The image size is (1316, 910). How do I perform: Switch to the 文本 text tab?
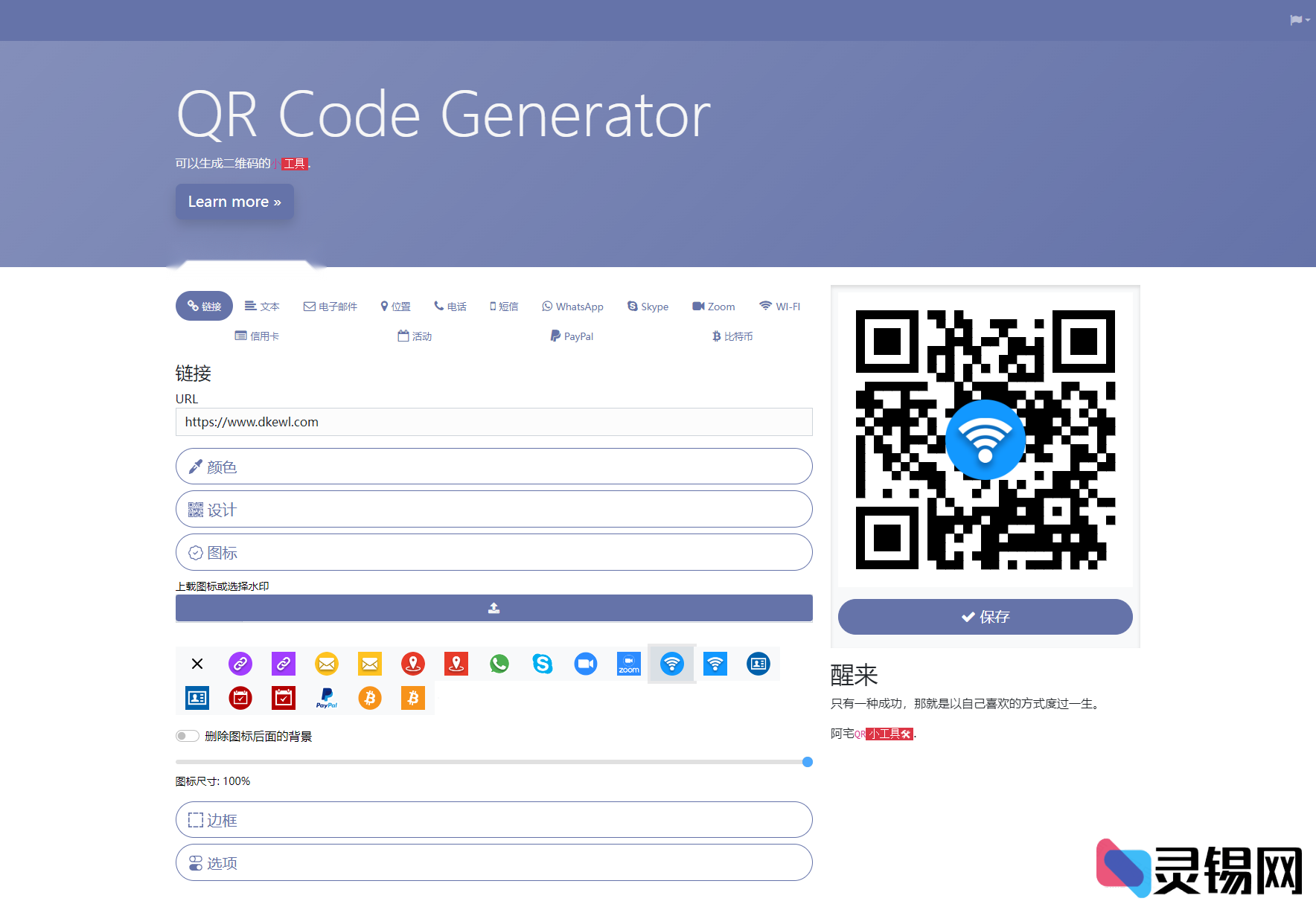pyautogui.click(x=262, y=306)
